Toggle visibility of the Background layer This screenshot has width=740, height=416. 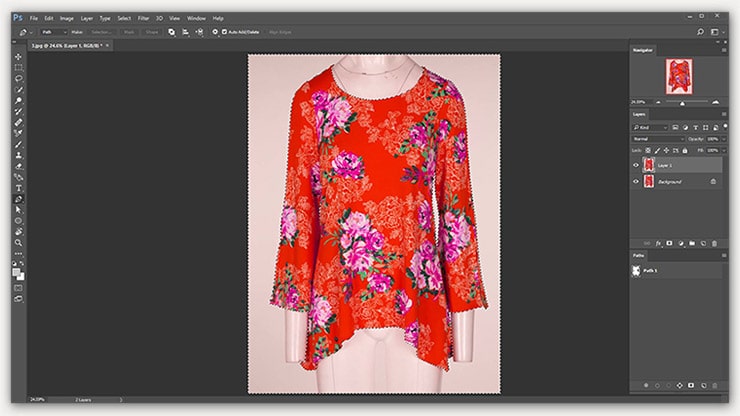coord(636,181)
